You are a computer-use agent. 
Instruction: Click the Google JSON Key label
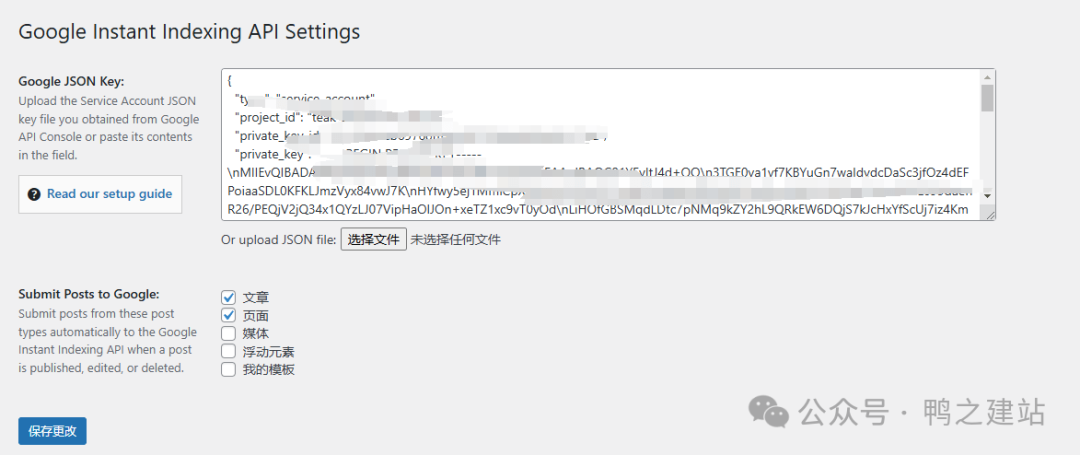(71, 82)
